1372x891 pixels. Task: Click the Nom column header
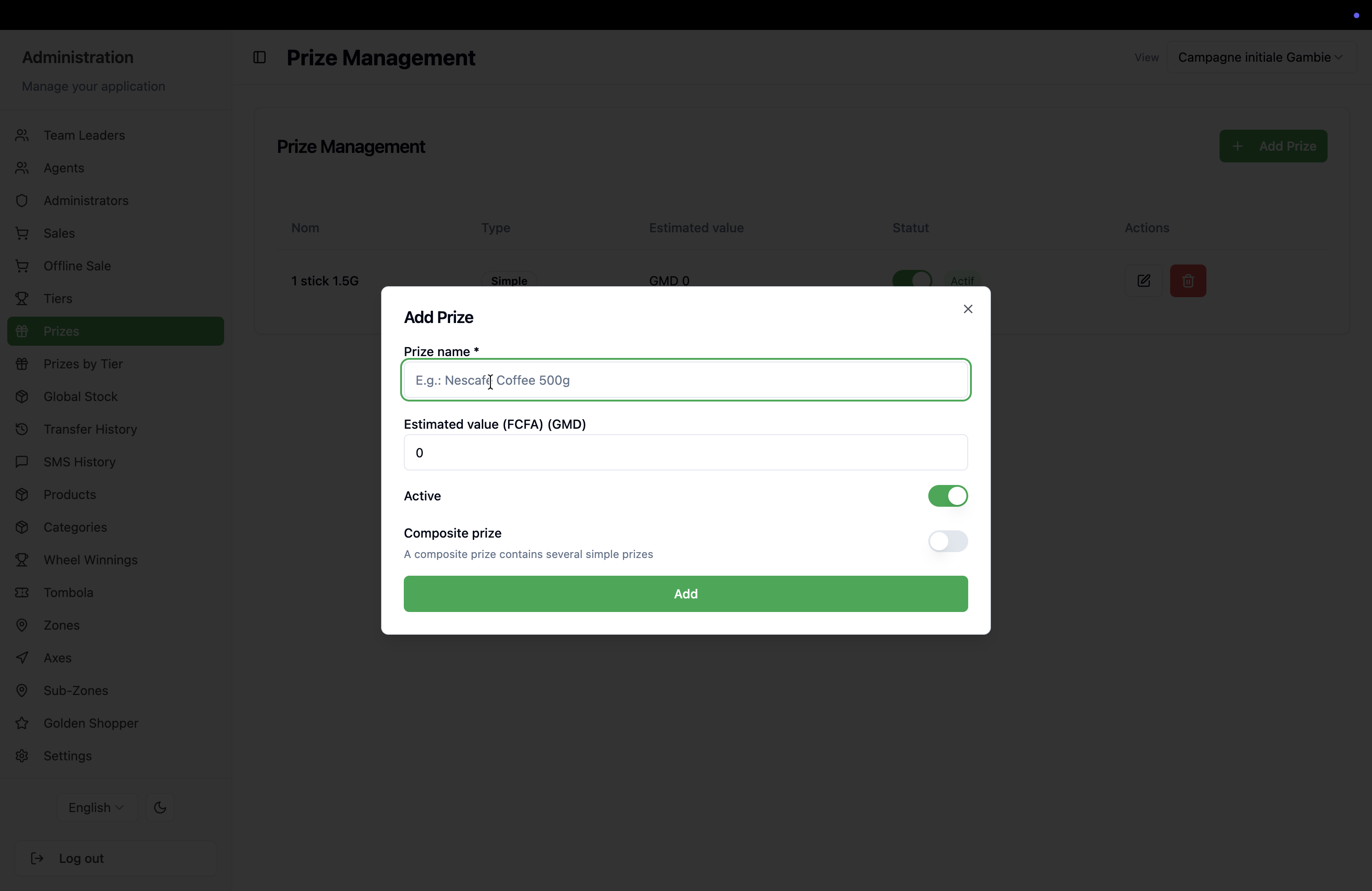coord(305,228)
